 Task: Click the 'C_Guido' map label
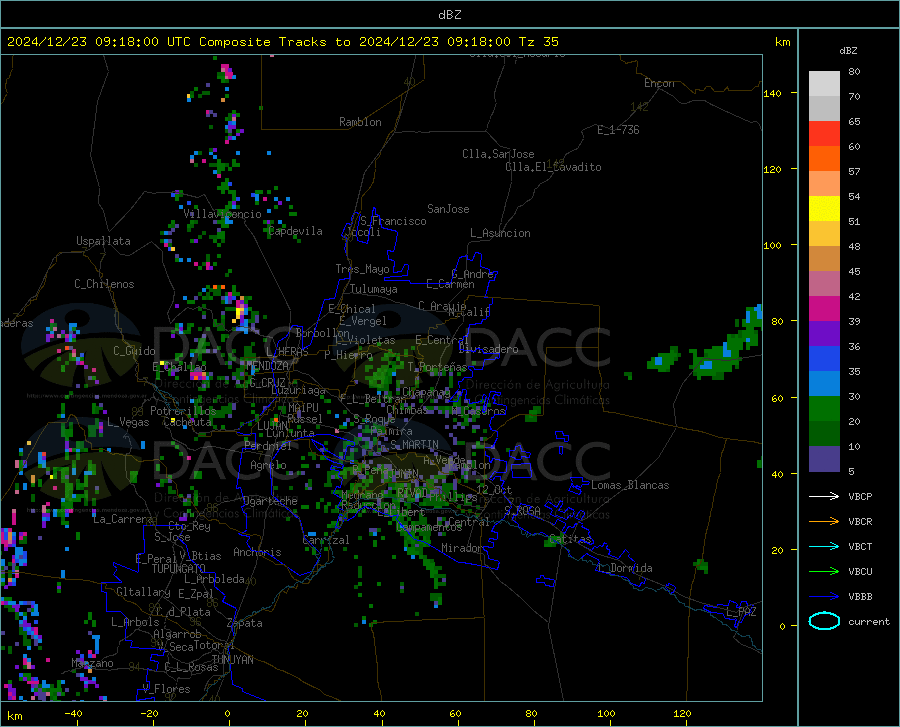tap(134, 351)
